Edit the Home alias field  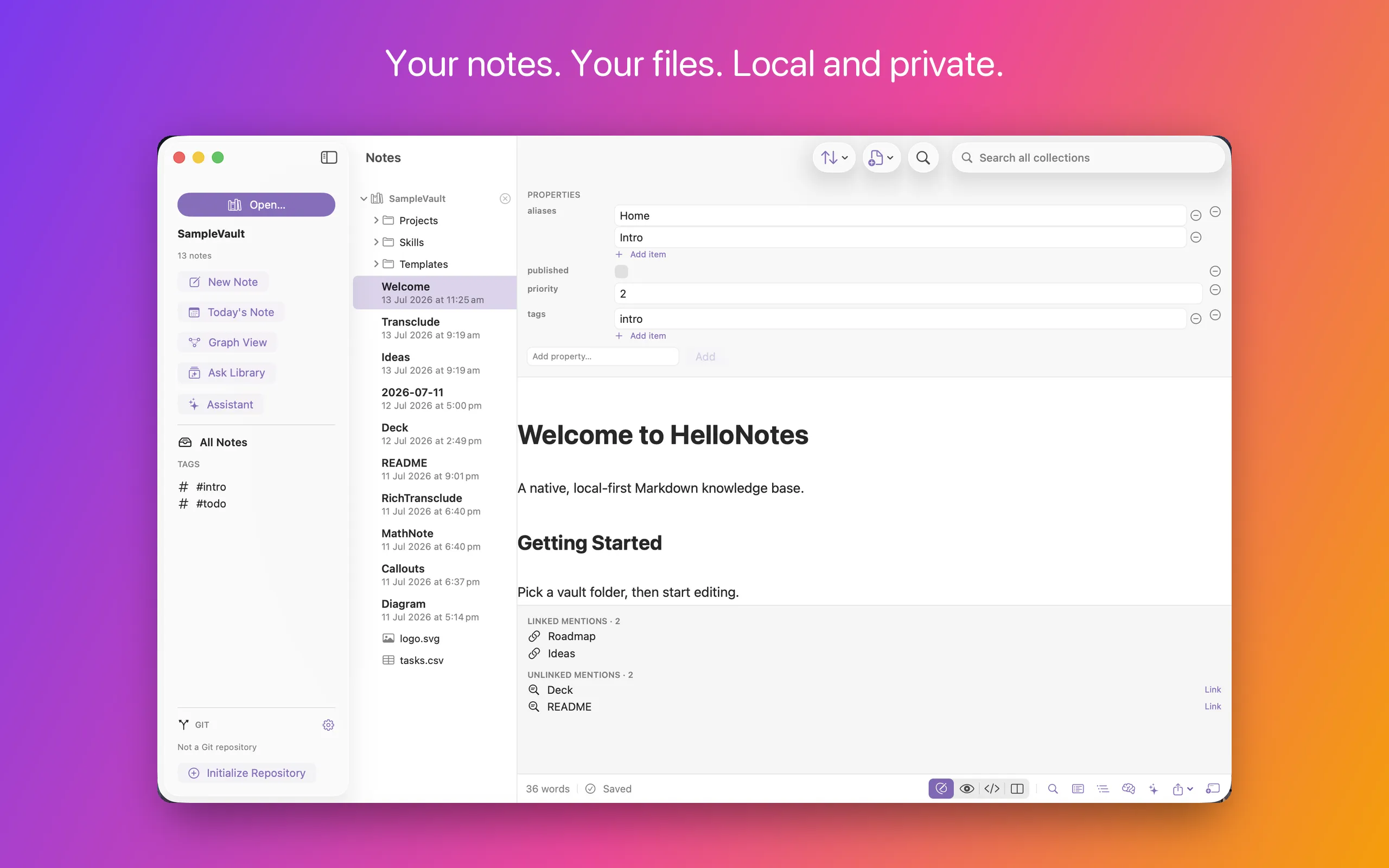[x=900, y=216]
